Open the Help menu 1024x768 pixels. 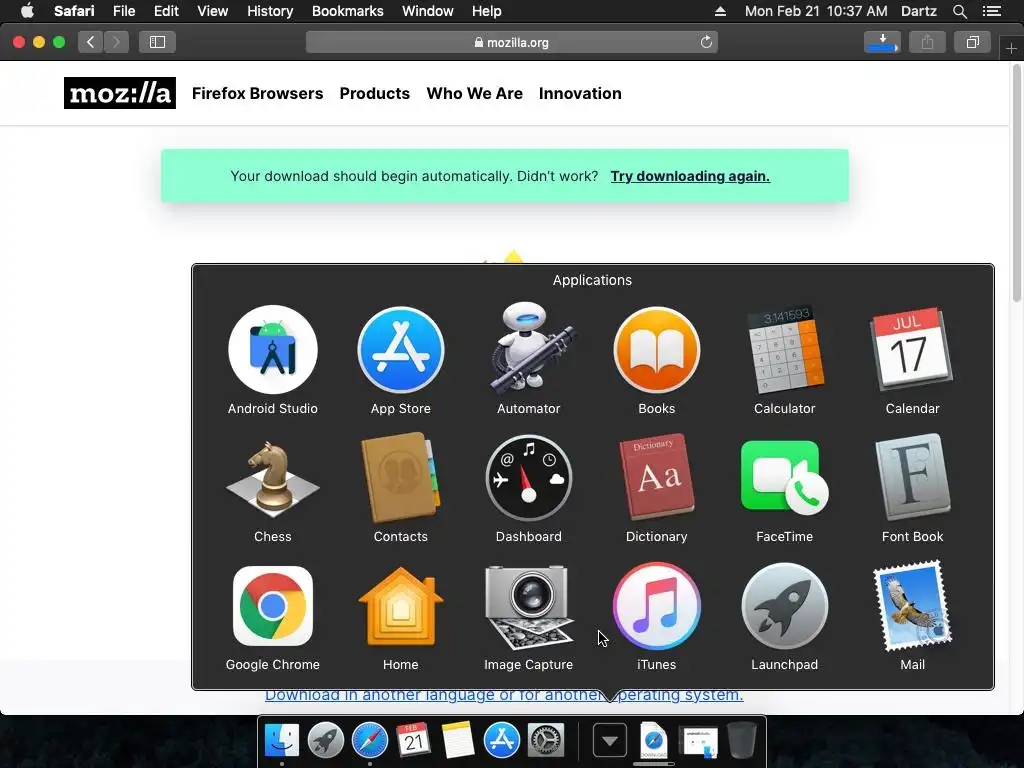487,11
